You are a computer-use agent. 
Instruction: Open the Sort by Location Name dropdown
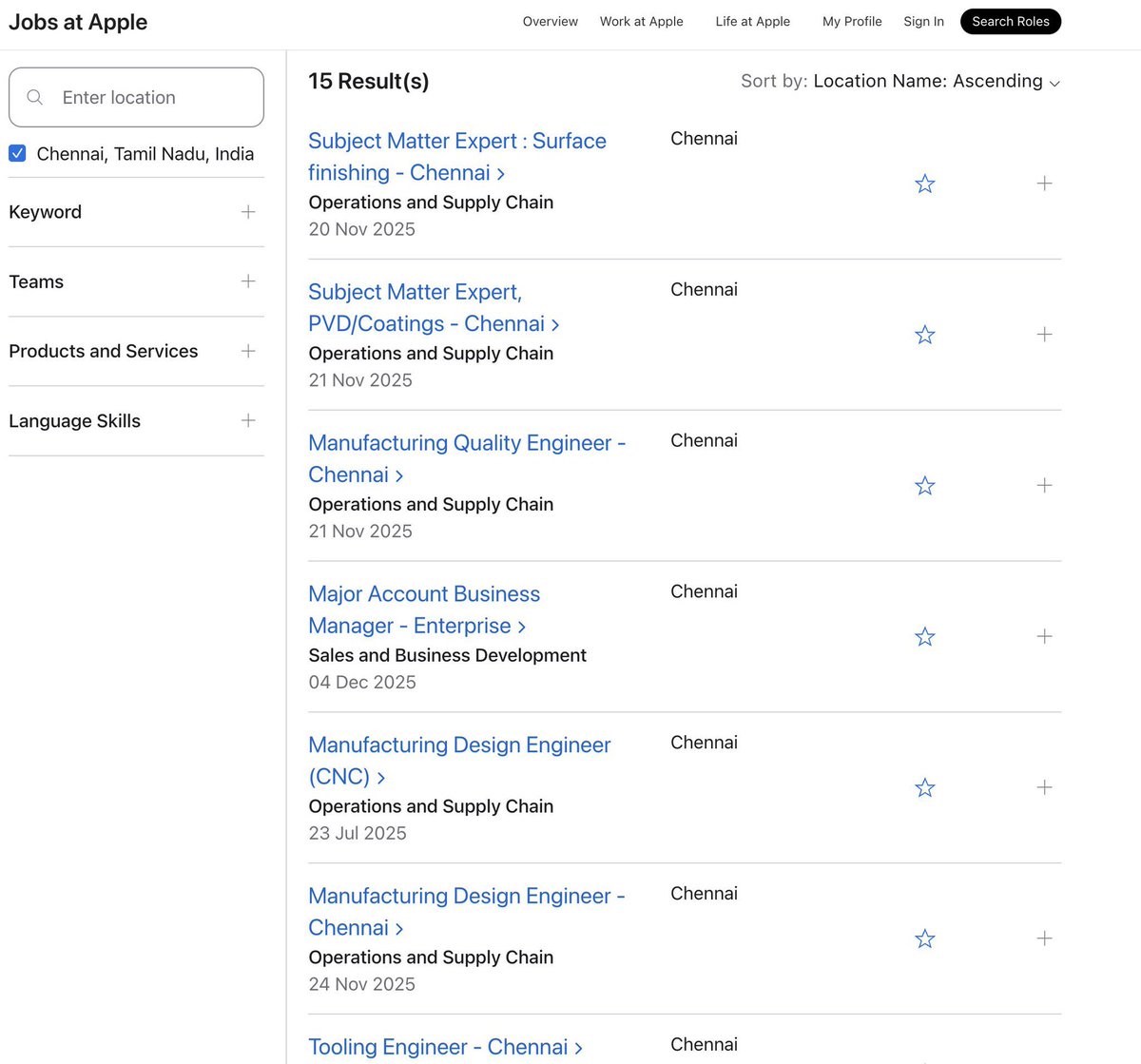tap(937, 82)
